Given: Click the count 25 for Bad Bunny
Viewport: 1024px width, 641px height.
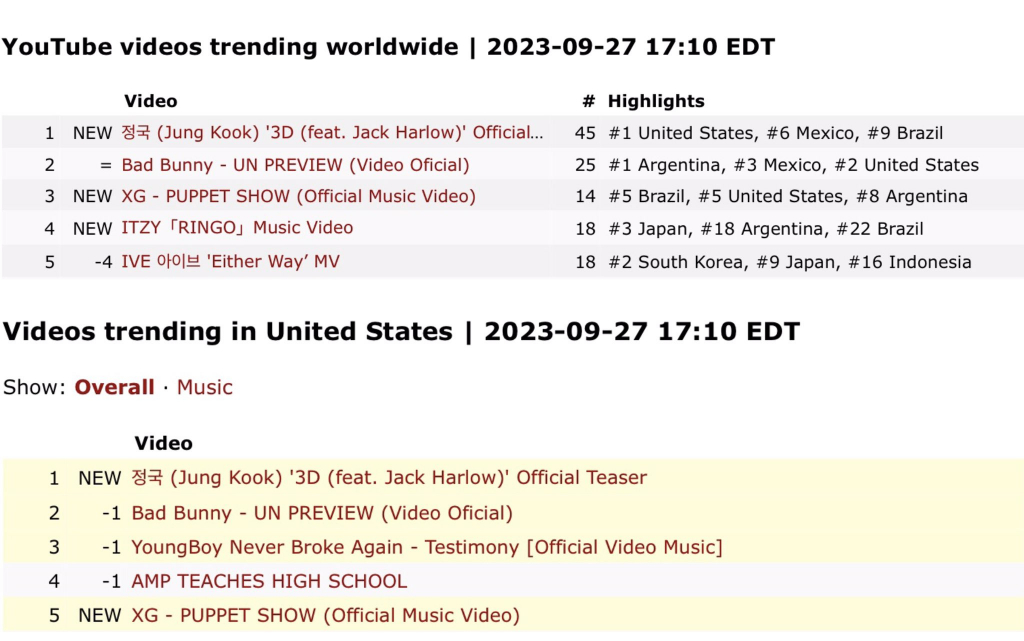Looking at the screenshot, I should tap(585, 165).
